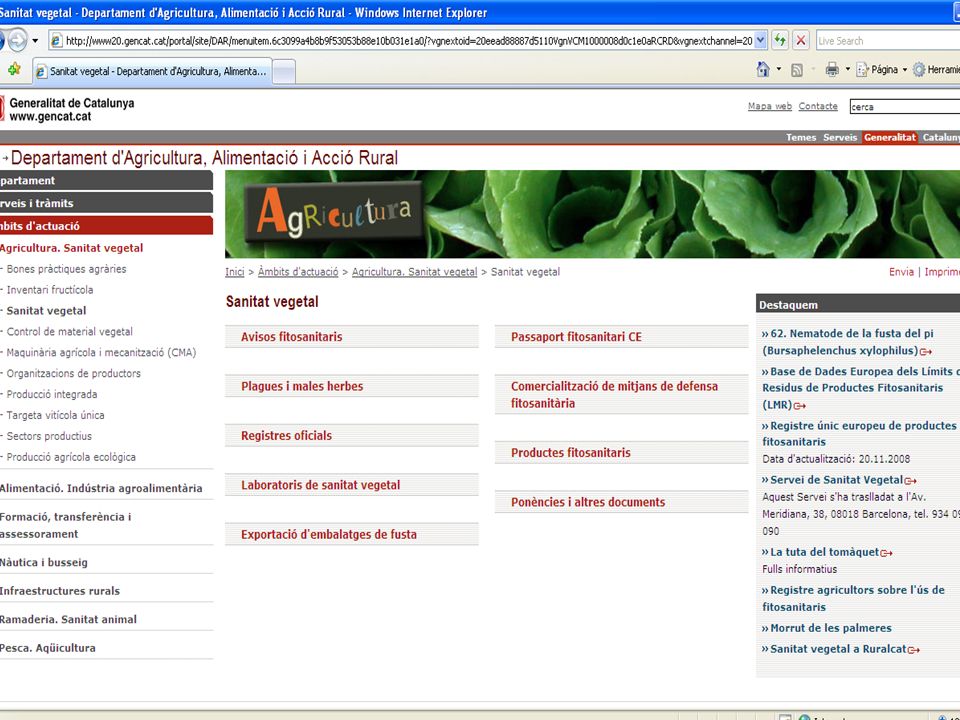Expand the address bar history dropdown
960x720 pixels.
pos(760,41)
